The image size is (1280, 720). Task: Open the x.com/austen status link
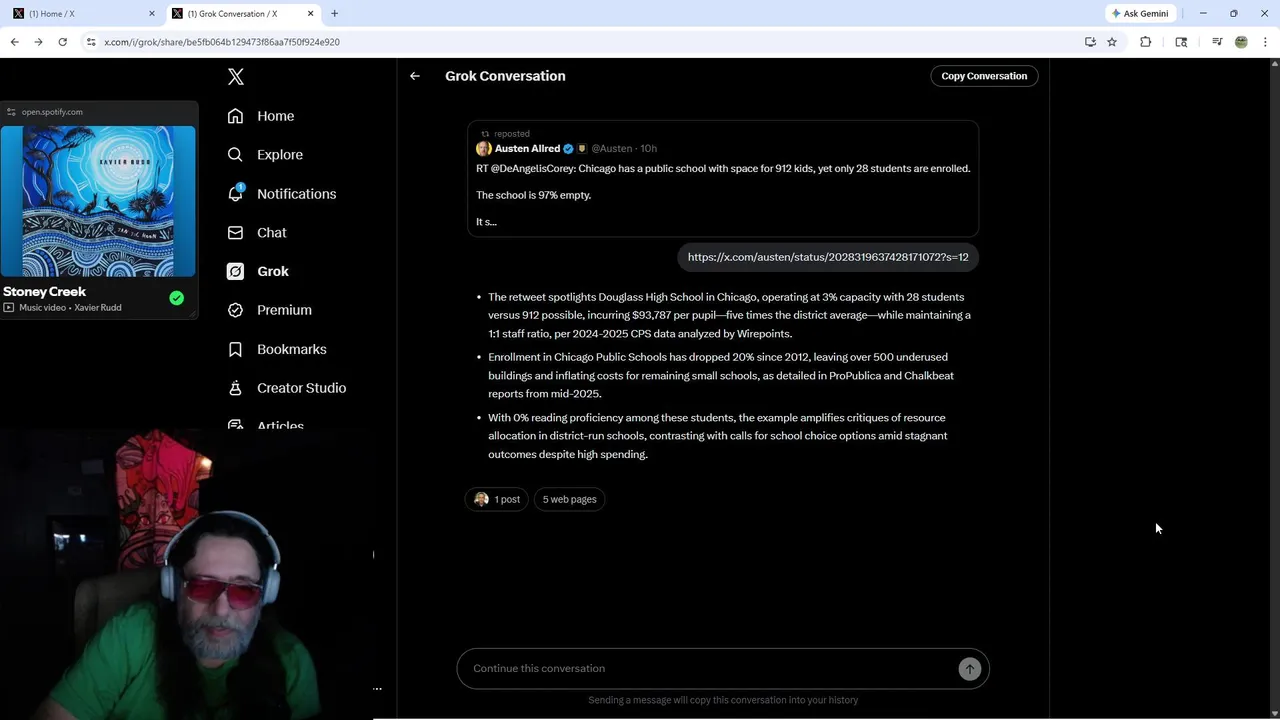coord(828,257)
